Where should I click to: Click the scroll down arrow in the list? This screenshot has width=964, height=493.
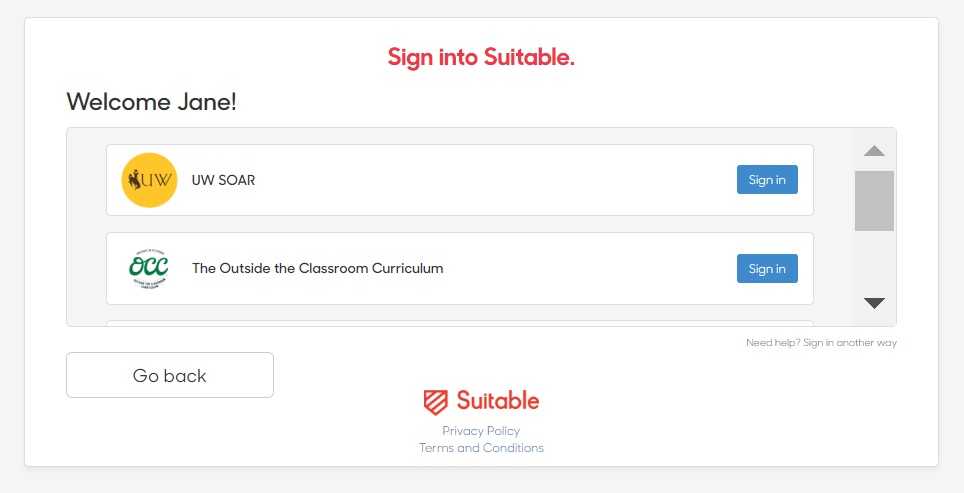click(874, 302)
